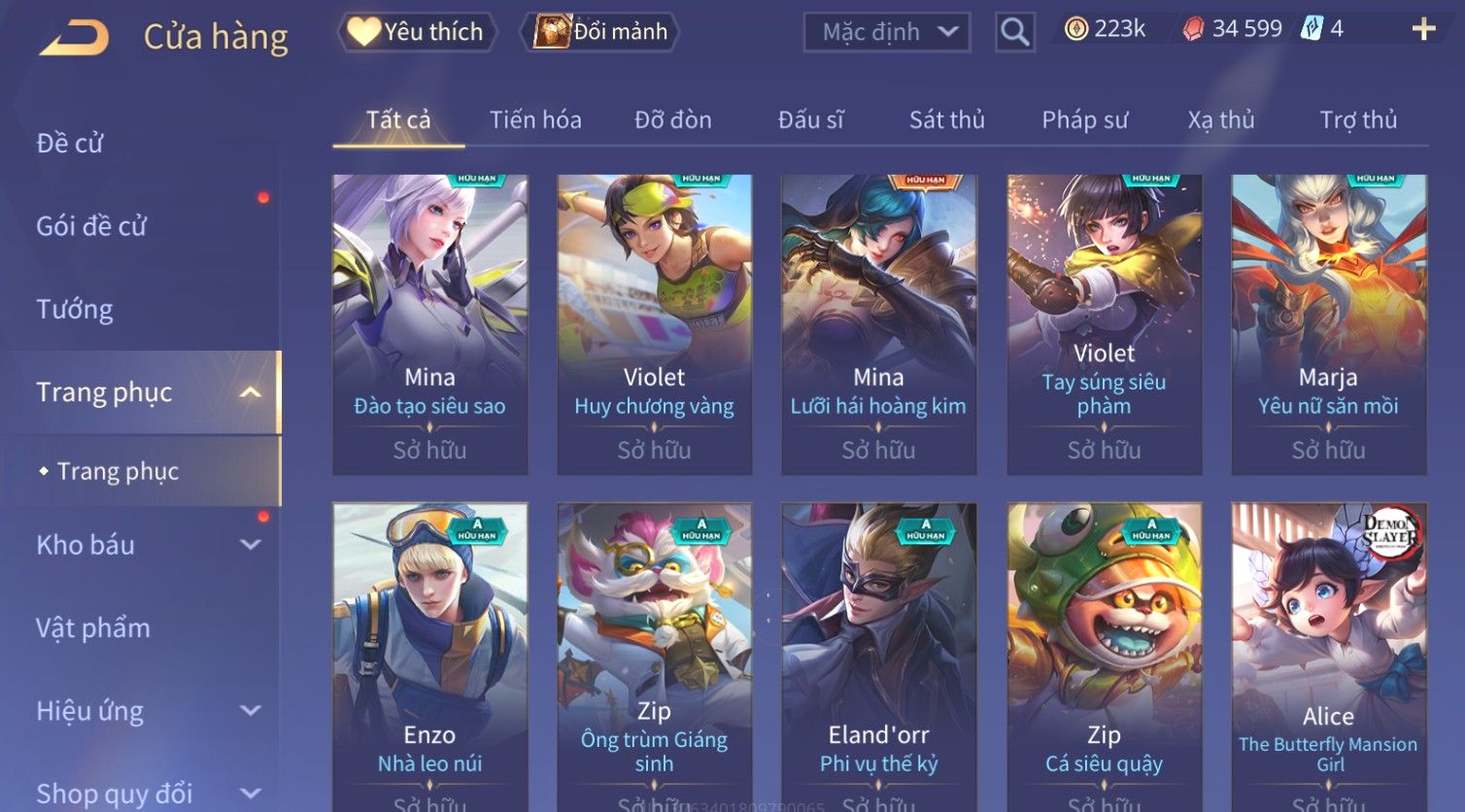Select Marja Yêu nữ săn mồi skin
Image resolution: width=1465 pixels, height=812 pixels.
(x=1328, y=324)
